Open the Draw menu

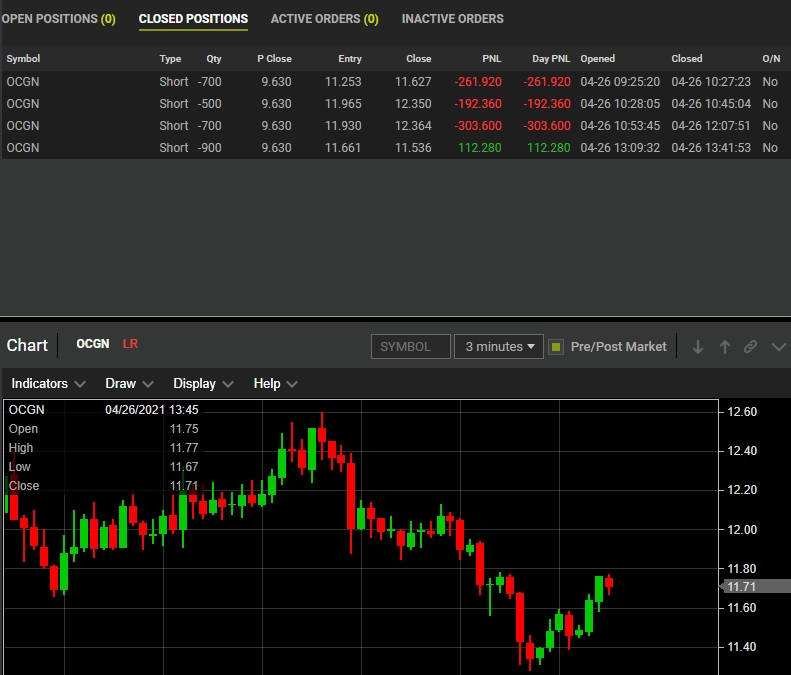click(129, 384)
